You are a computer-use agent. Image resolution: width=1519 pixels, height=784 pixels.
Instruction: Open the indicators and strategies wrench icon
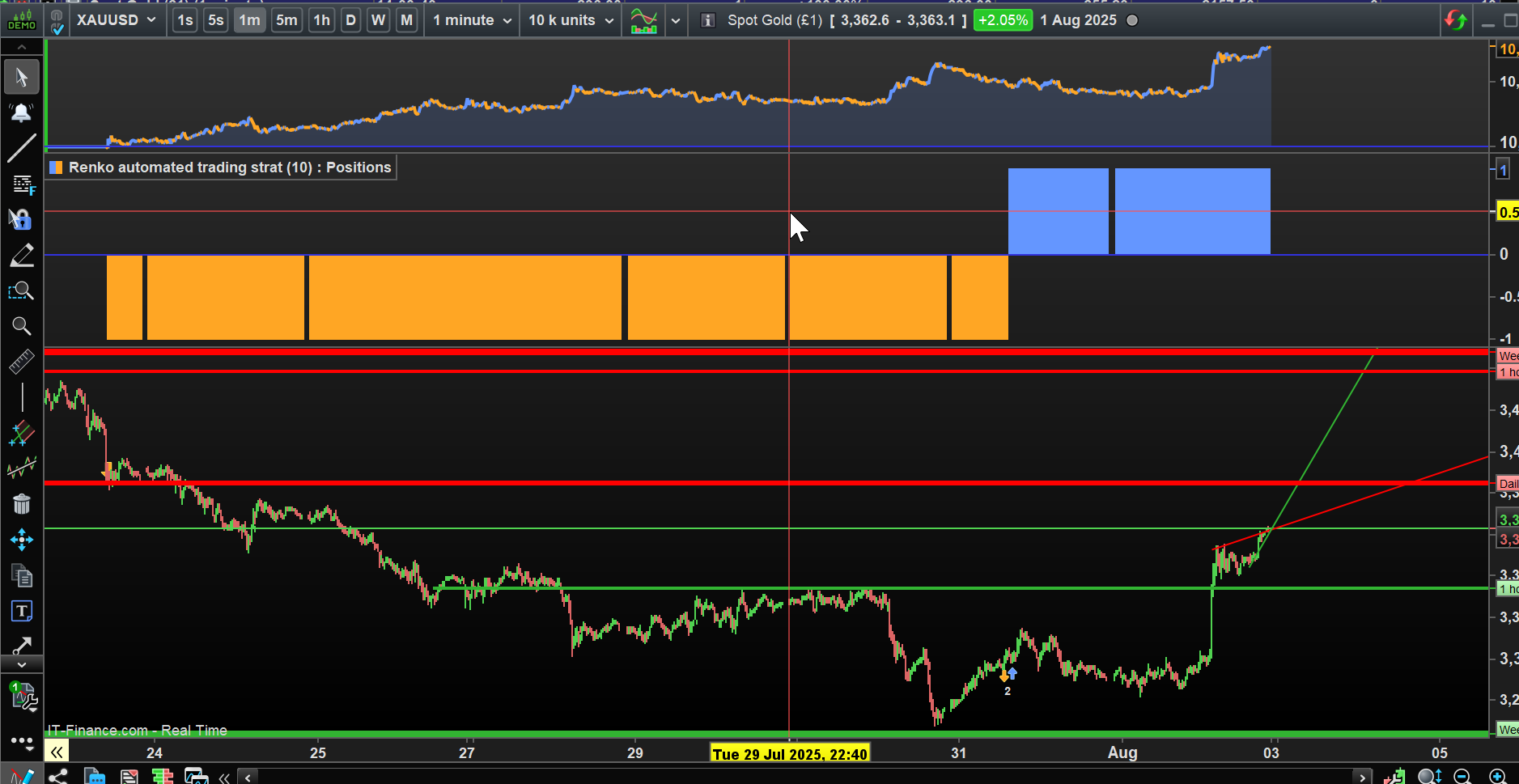[23, 696]
